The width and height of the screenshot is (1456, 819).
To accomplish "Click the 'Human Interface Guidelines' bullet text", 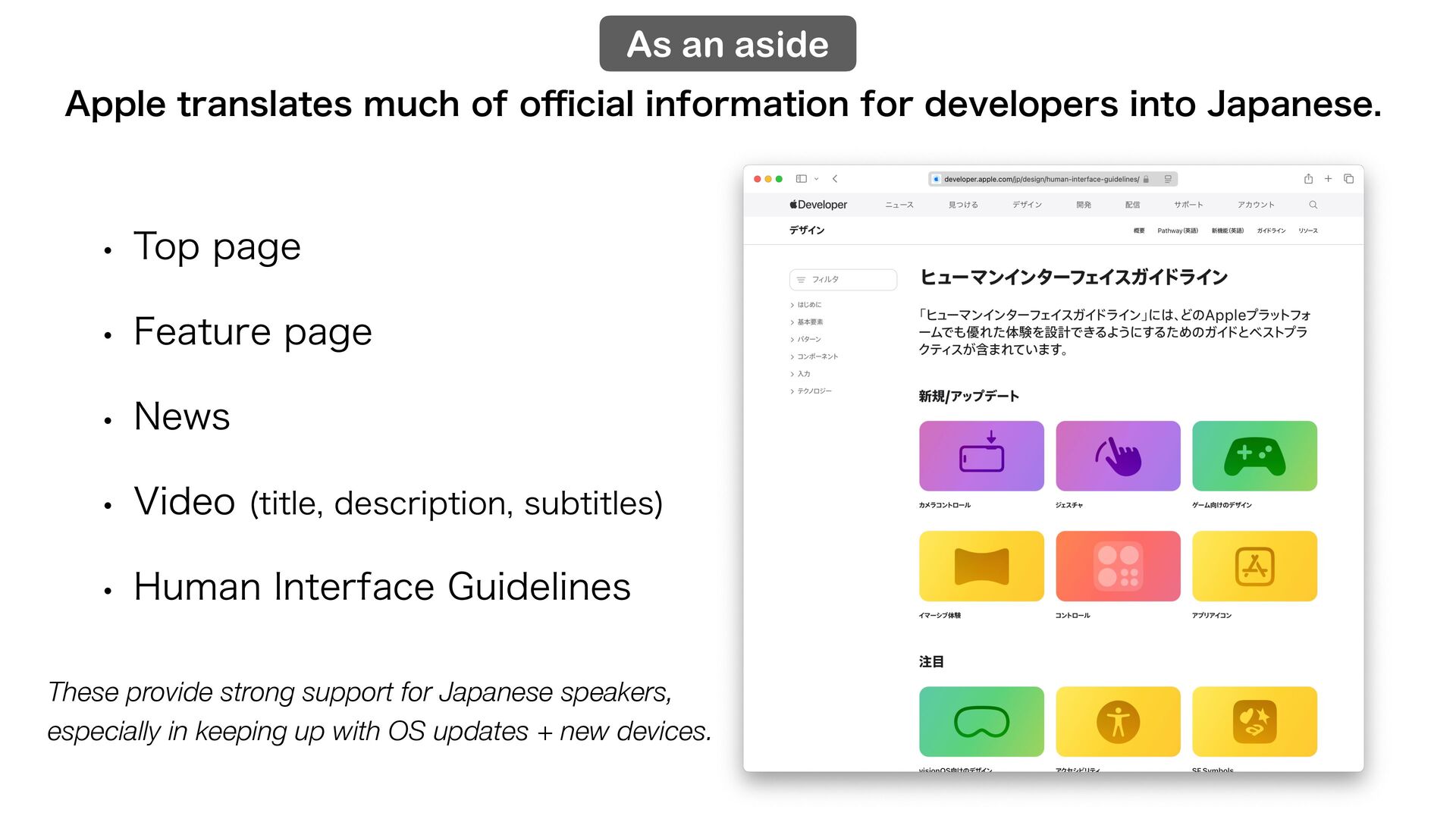I will pyautogui.click(x=382, y=586).
